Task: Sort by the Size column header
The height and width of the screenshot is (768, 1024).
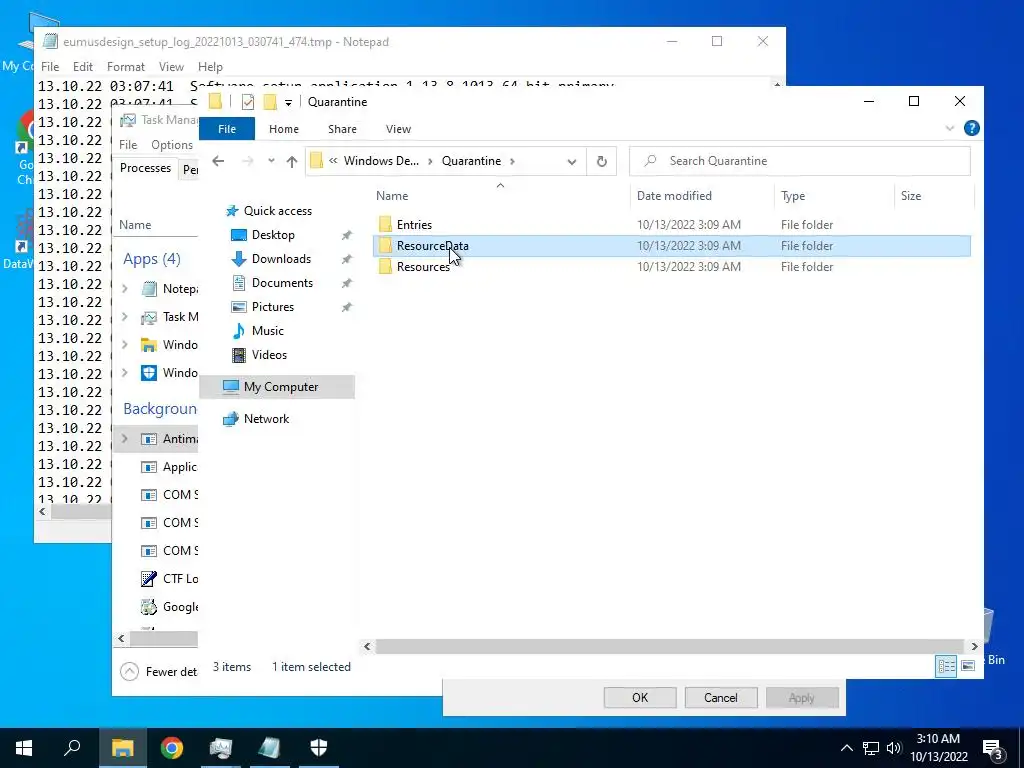Action: [910, 195]
